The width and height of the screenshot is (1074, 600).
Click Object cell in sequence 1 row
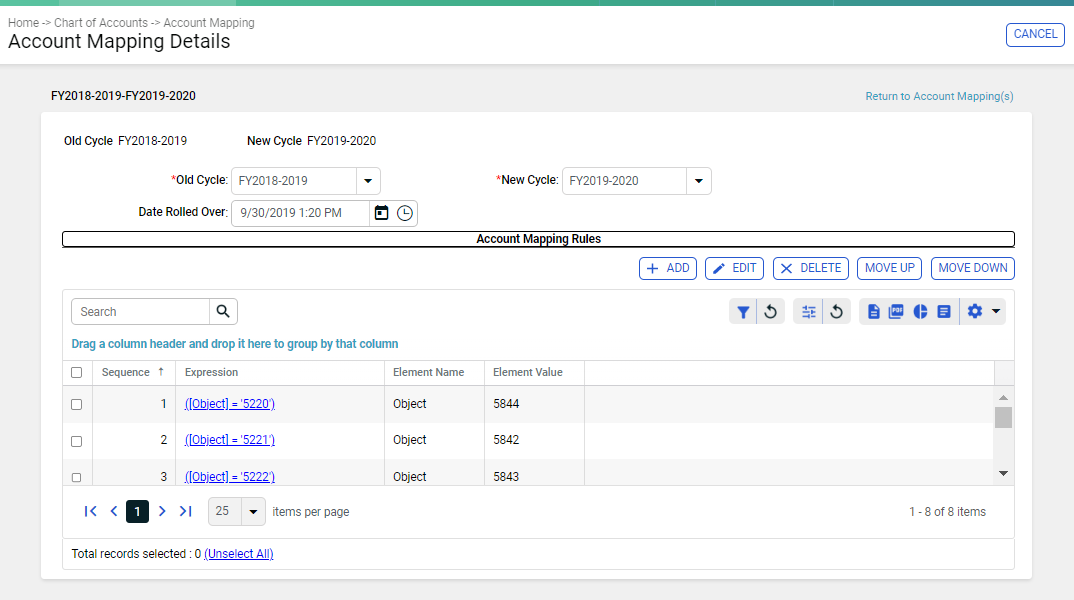click(x=410, y=404)
